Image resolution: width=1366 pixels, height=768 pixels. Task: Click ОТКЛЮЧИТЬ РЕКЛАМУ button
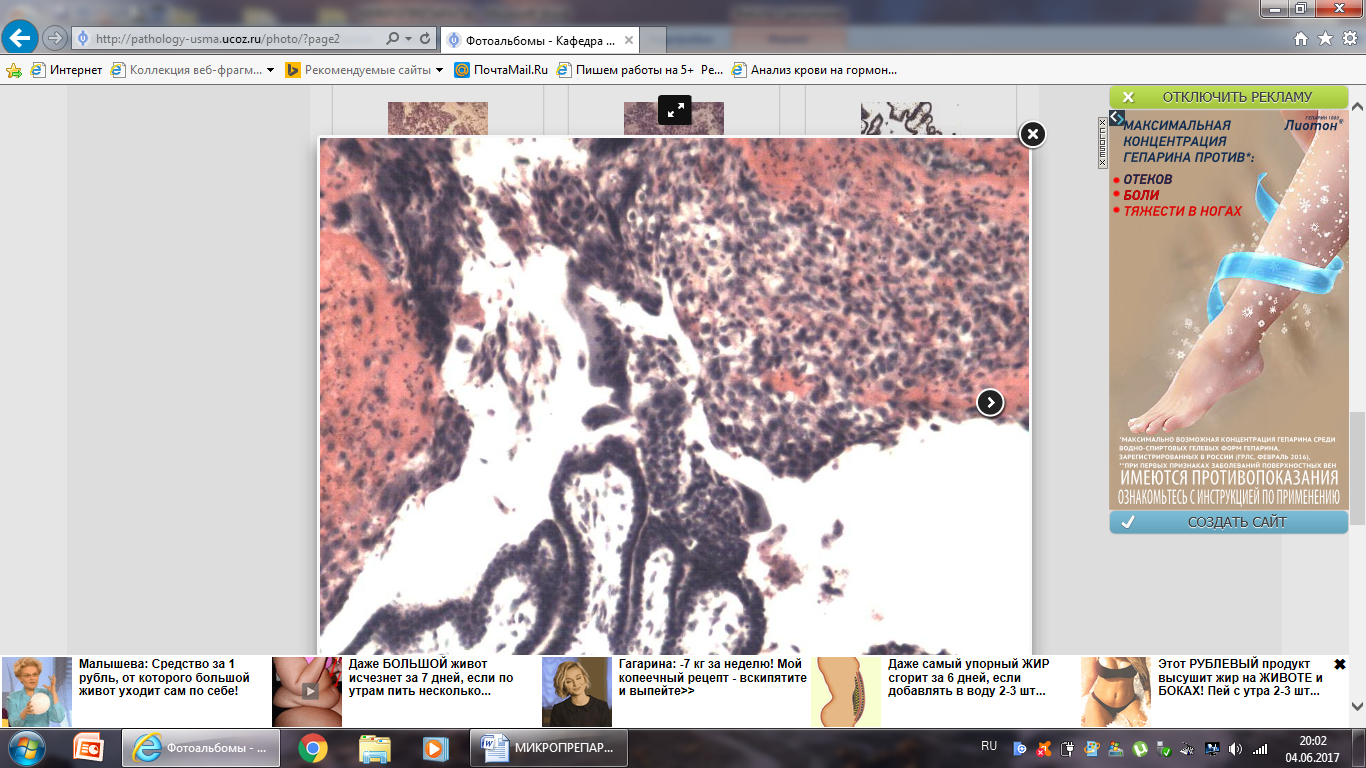click(1229, 97)
